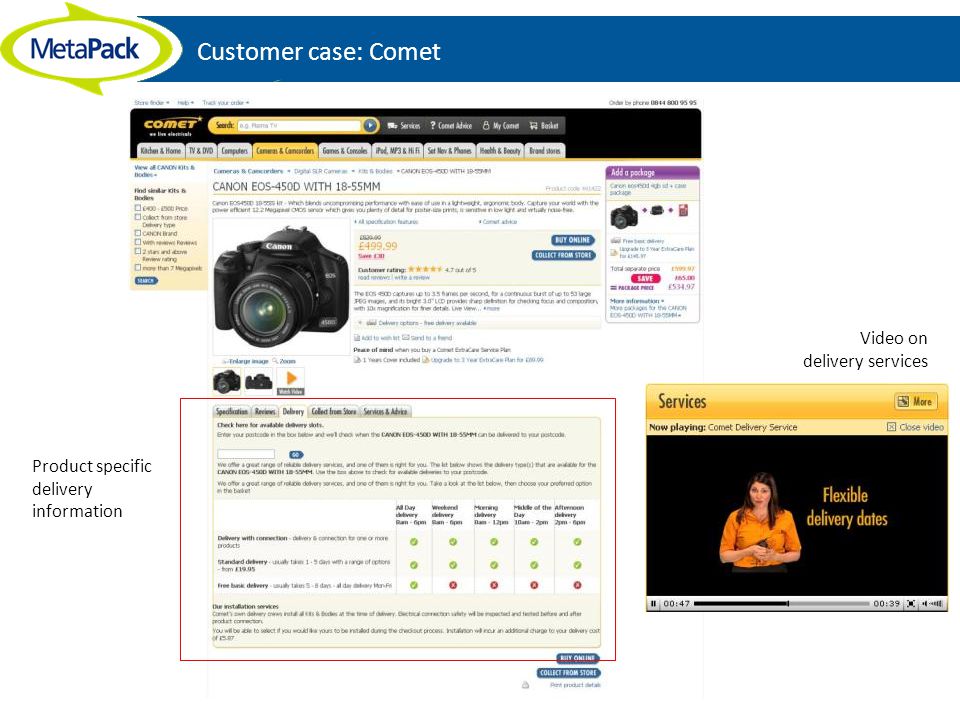
Task: Switch to the Services & Advice tab
Action: 385,411
